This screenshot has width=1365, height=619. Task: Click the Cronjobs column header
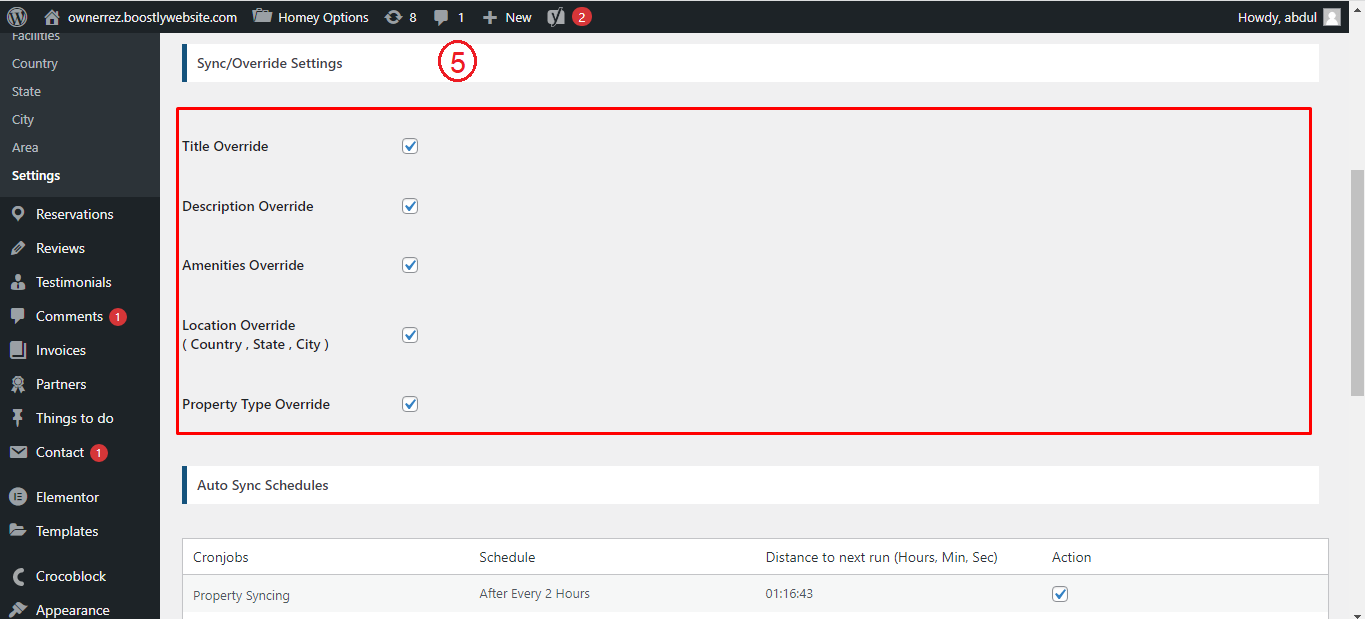click(x=220, y=557)
